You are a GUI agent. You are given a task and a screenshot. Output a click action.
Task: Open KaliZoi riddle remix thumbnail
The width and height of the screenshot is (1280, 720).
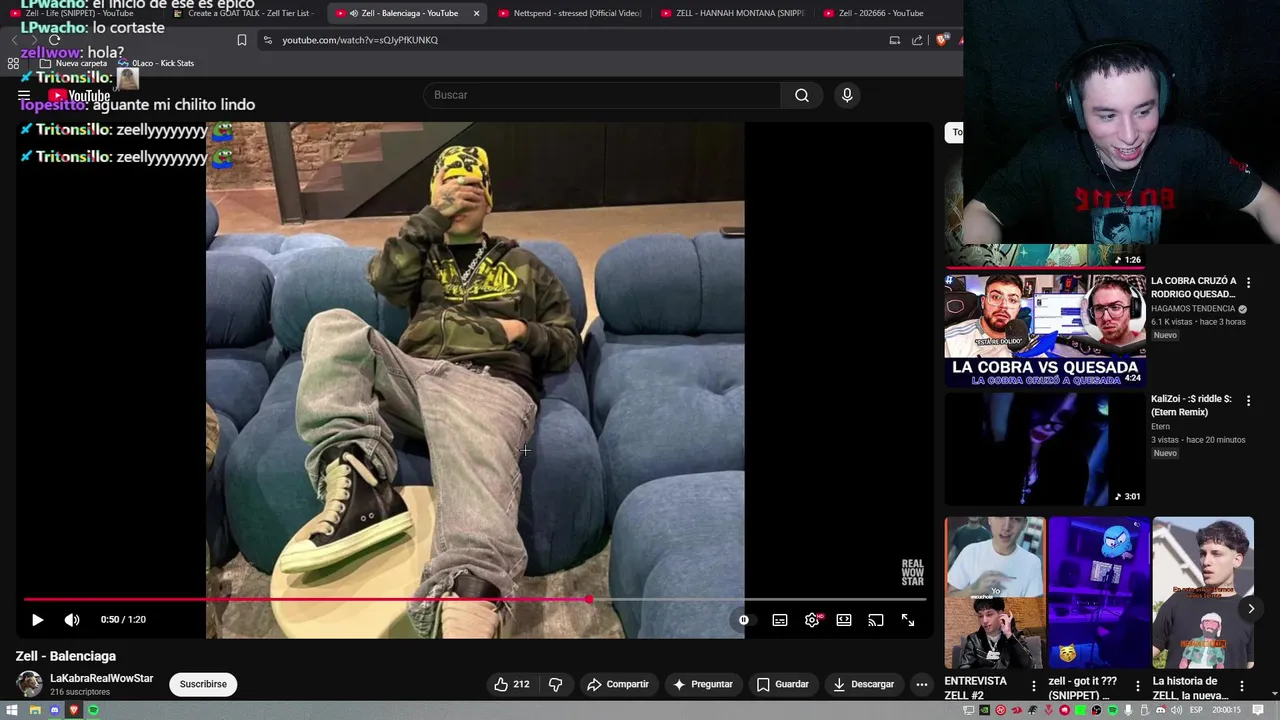click(1045, 448)
